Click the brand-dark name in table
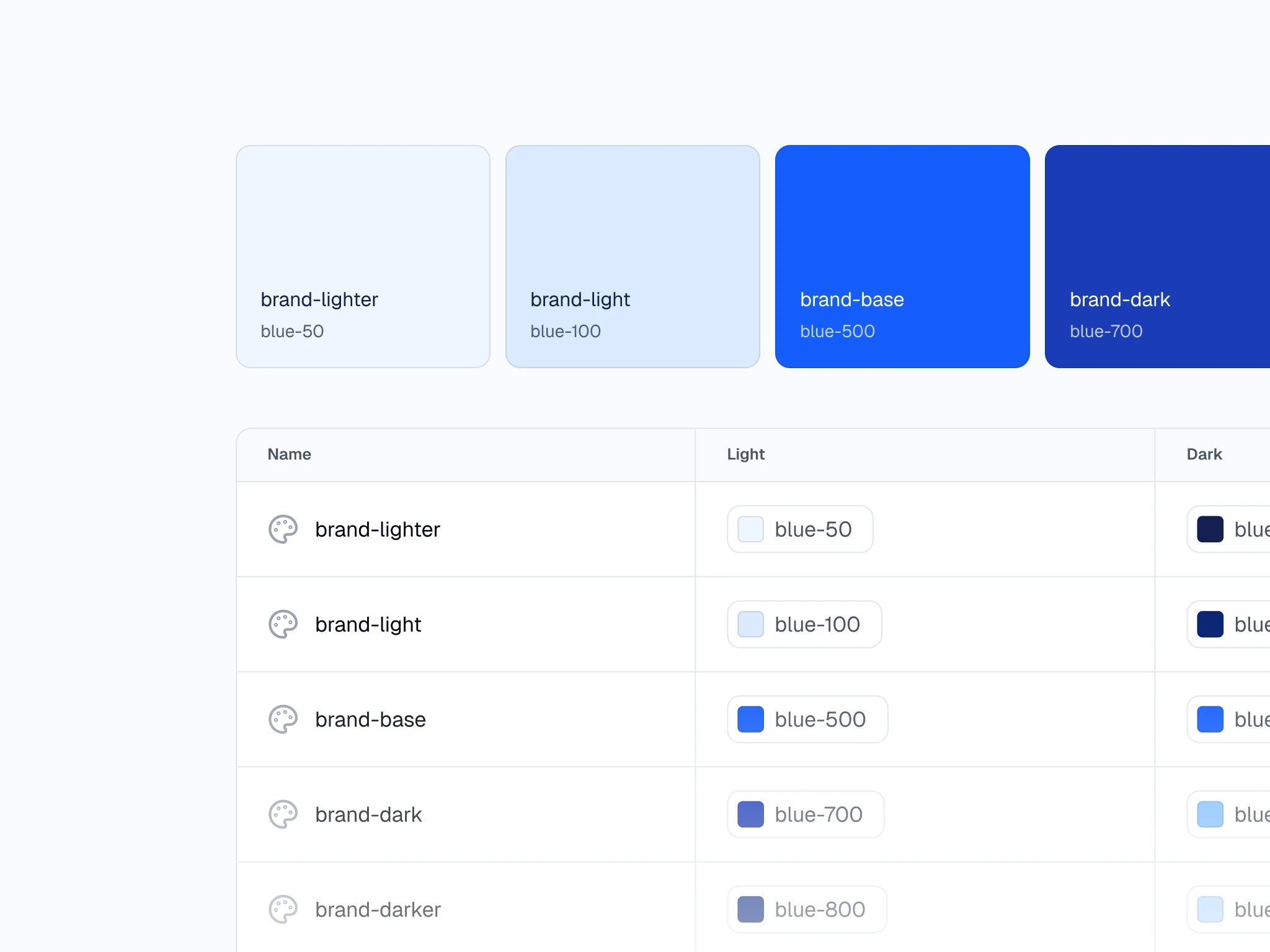 368,814
